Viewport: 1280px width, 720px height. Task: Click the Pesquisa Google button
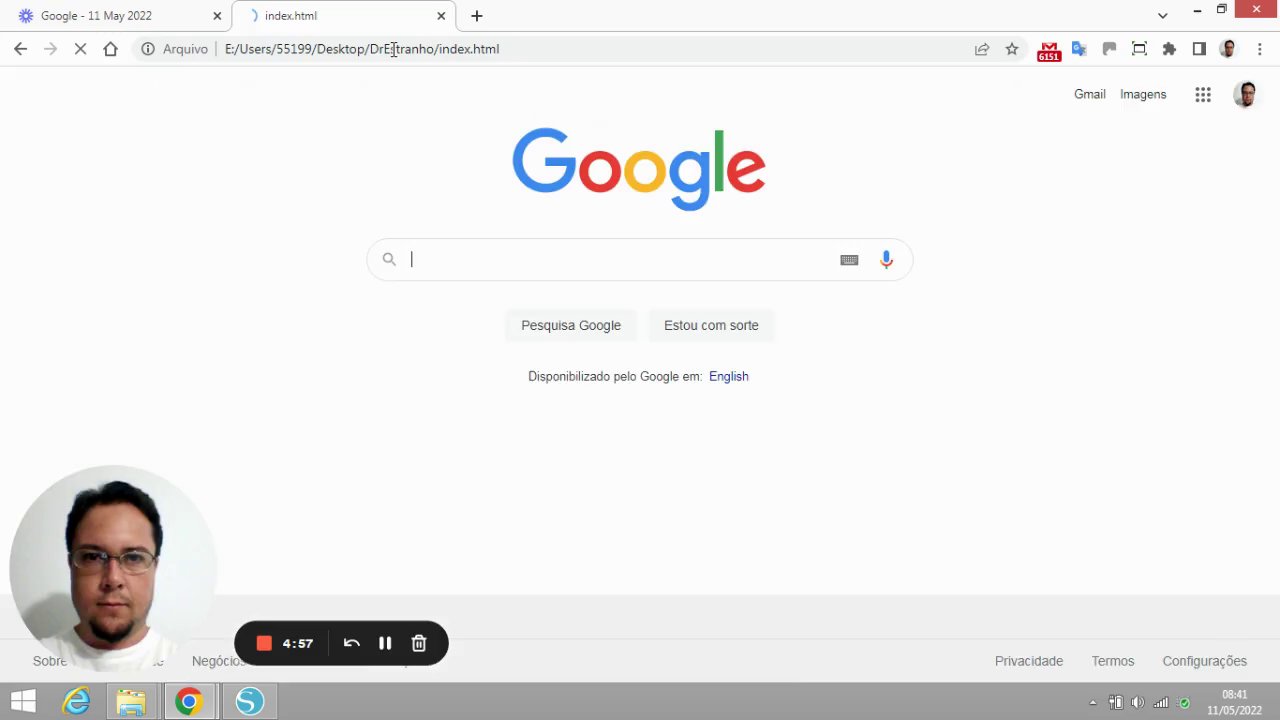[571, 325]
